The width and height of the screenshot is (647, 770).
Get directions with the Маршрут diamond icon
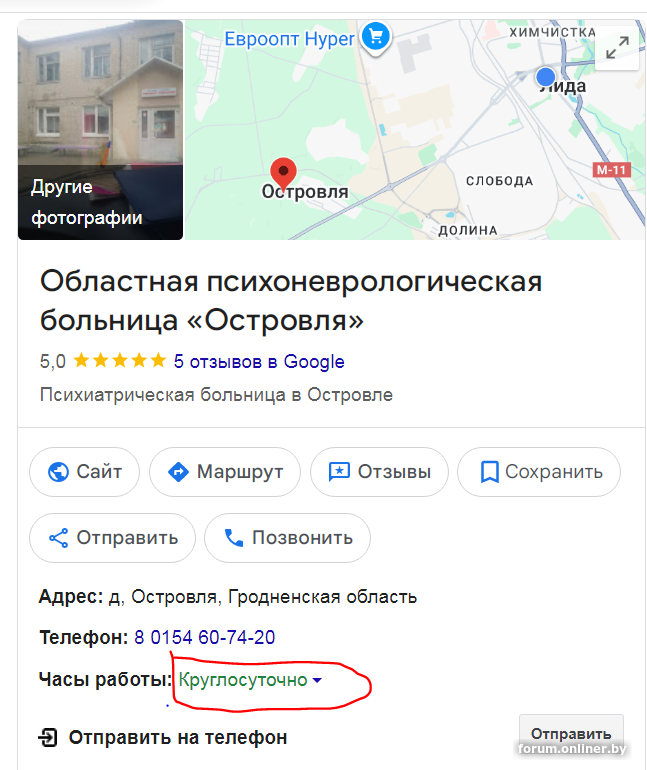(178, 472)
